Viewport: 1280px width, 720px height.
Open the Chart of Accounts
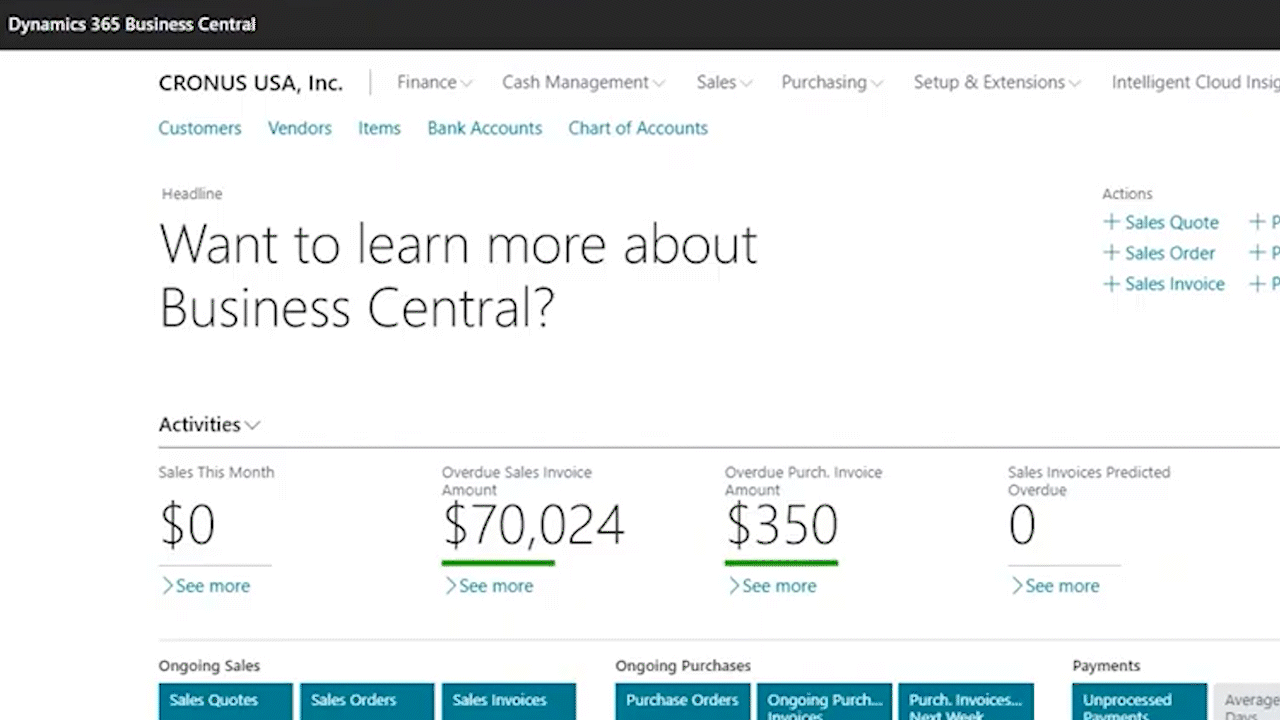(638, 128)
